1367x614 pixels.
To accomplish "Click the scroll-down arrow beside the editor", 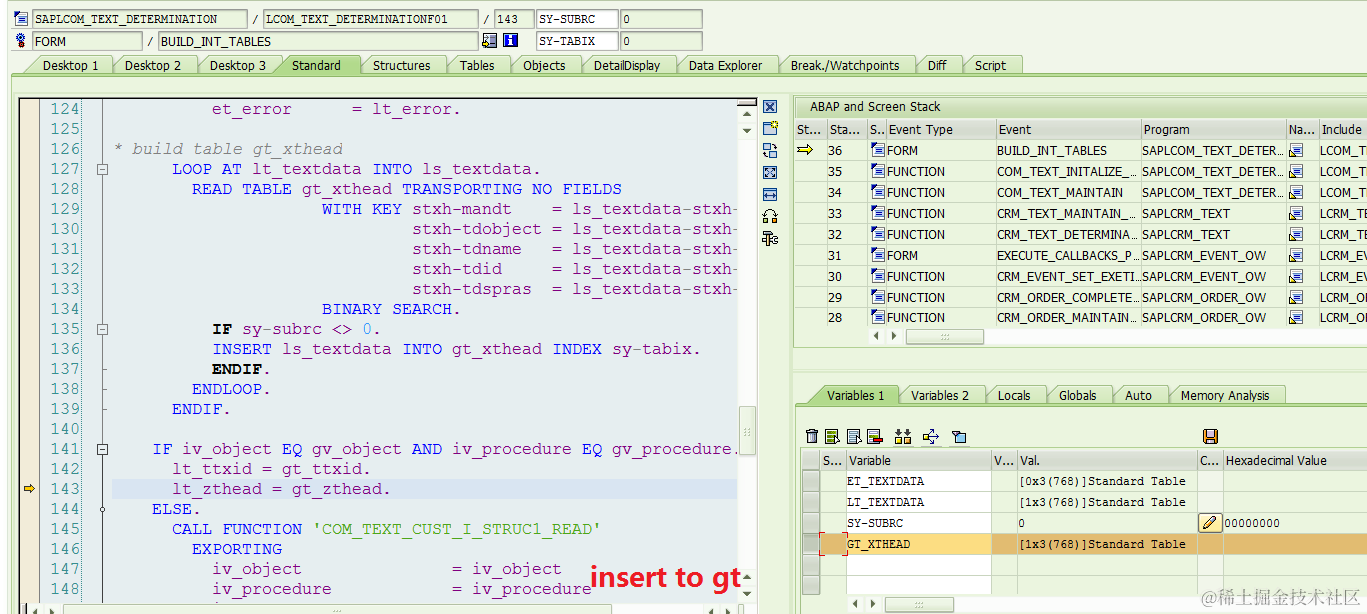I will point(747,130).
